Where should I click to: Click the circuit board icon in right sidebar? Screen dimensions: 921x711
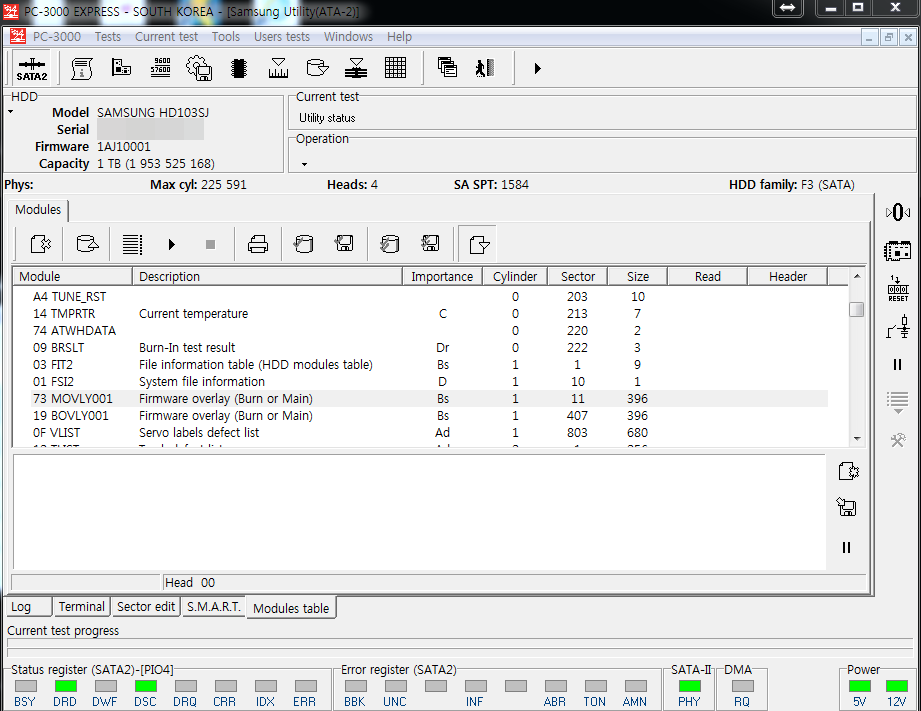pos(898,251)
